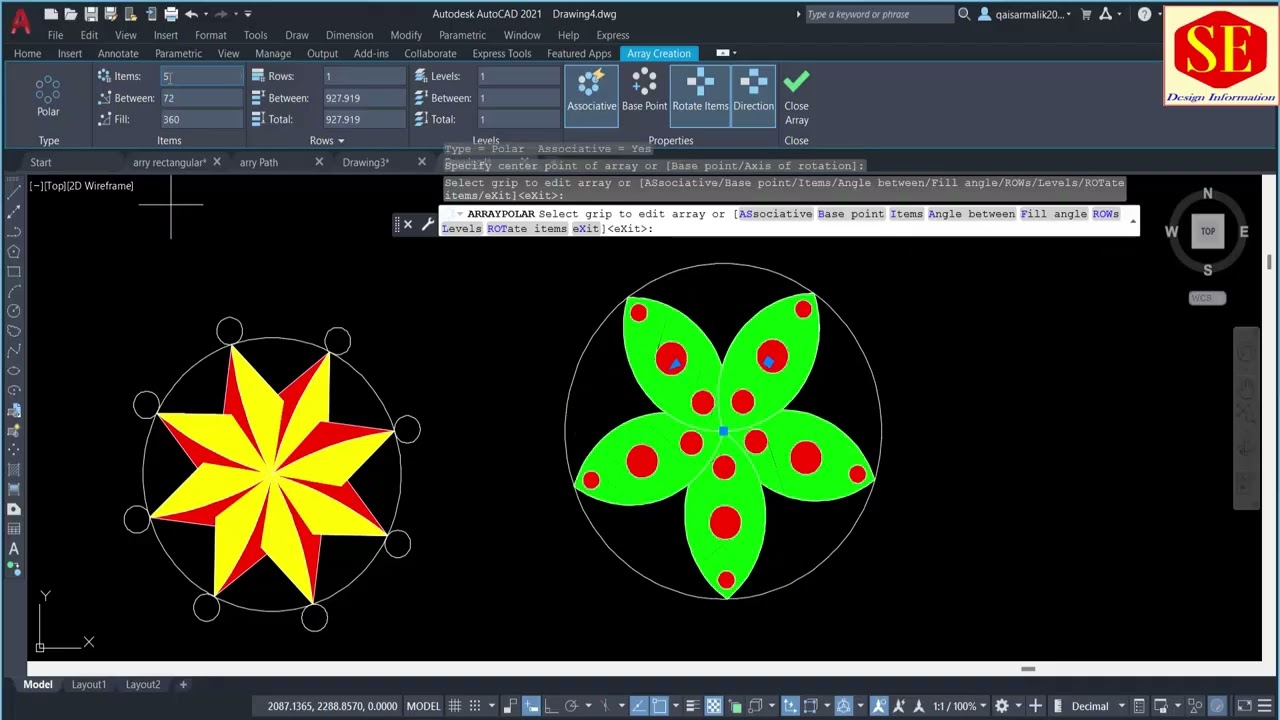Select the Line tool in draw toolbar
The width and height of the screenshot is (1280, 720).
click(x=14, y=191)
